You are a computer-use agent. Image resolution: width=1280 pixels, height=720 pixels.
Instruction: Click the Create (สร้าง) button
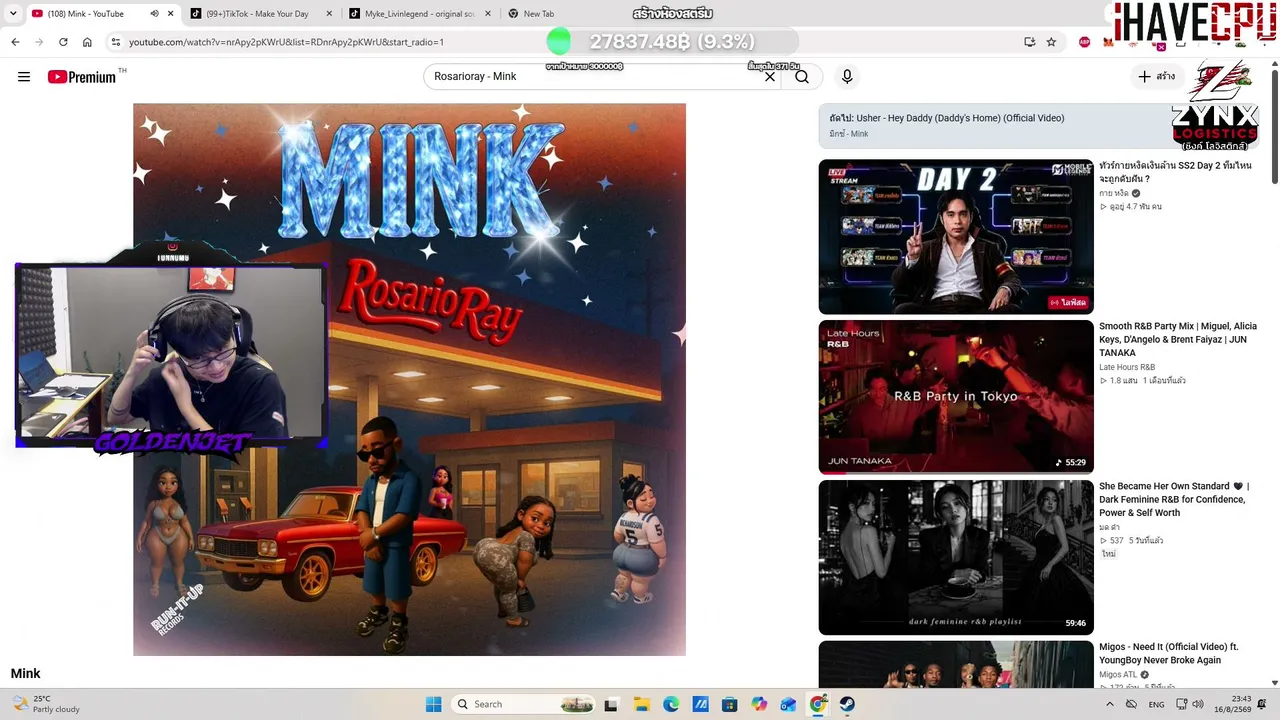(x=1157, y=77)
